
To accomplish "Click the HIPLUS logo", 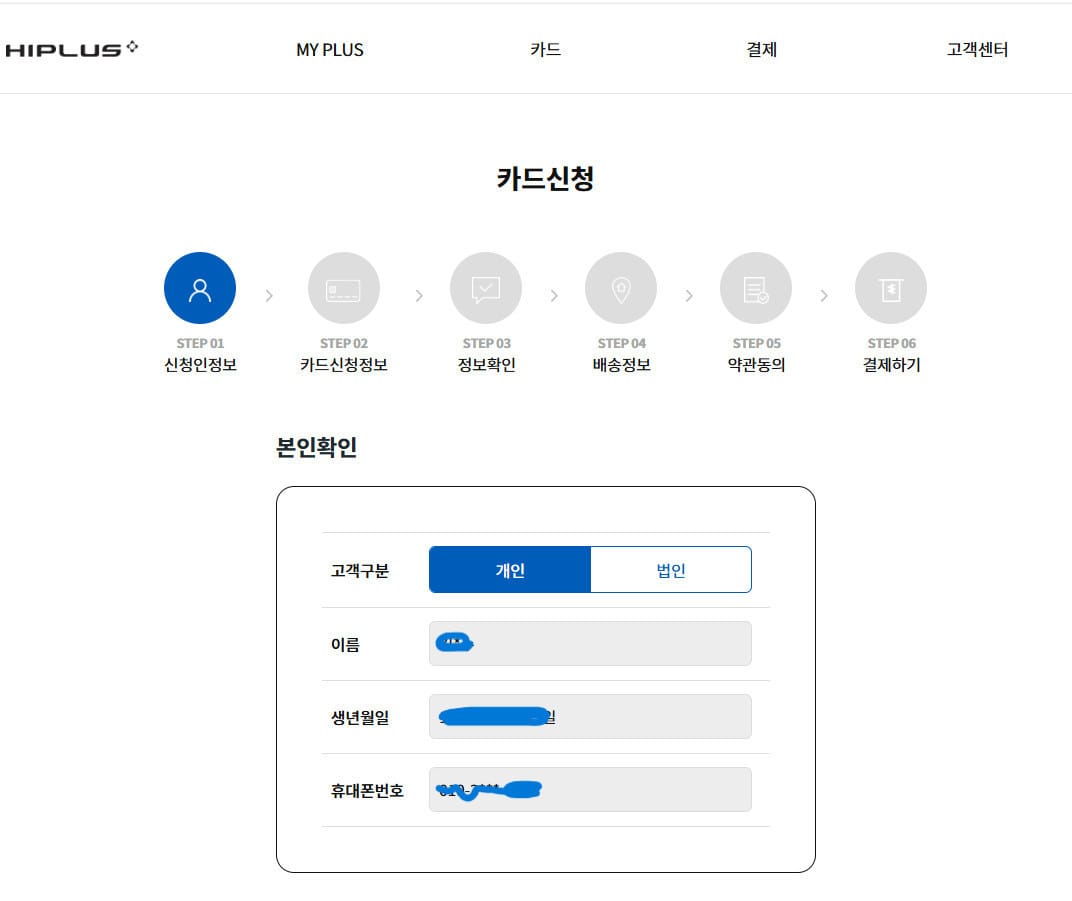I will pos(70,46).
